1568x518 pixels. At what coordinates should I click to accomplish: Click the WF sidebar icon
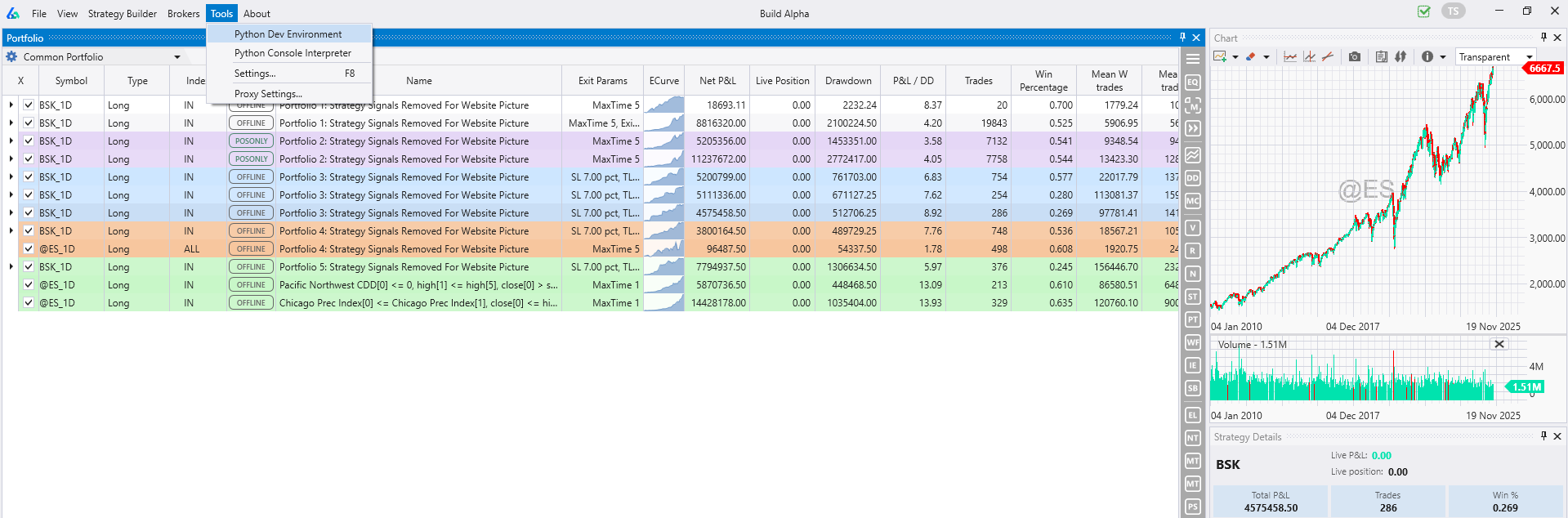pyautogui.click(x=1193, y=342)
